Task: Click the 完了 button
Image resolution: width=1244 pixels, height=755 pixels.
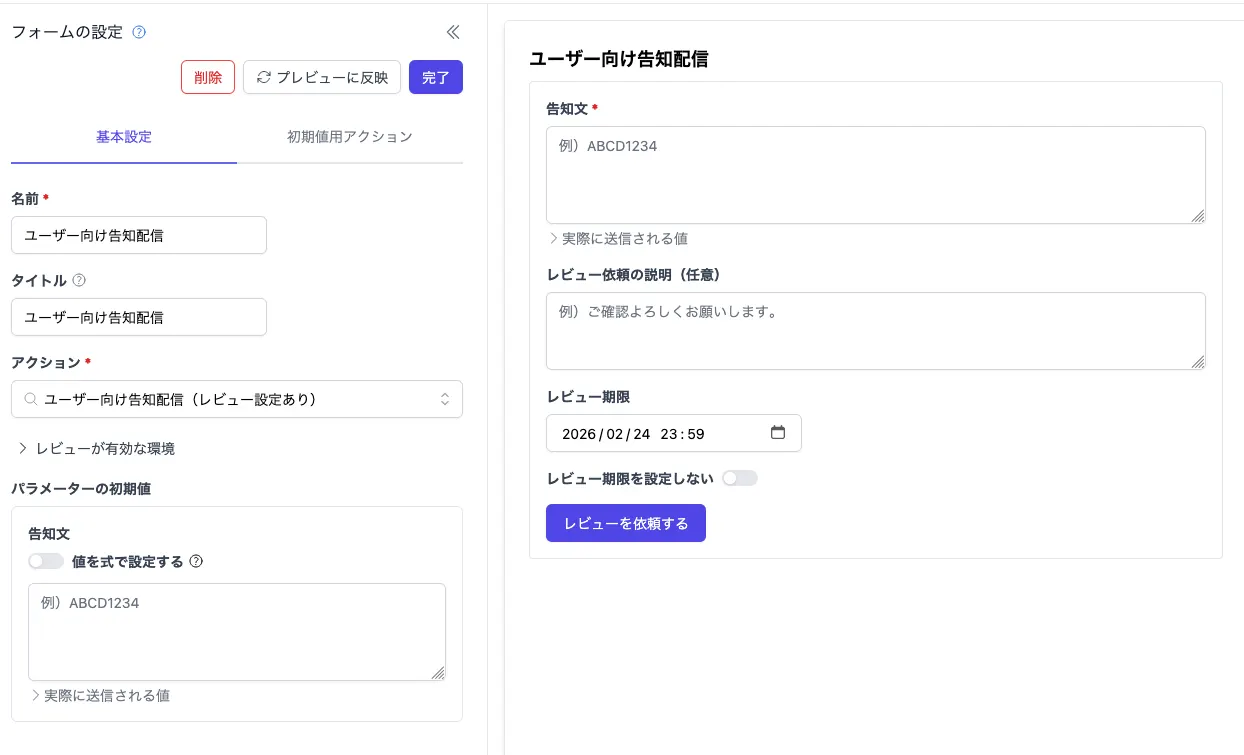Action: [x=436, y=77]
